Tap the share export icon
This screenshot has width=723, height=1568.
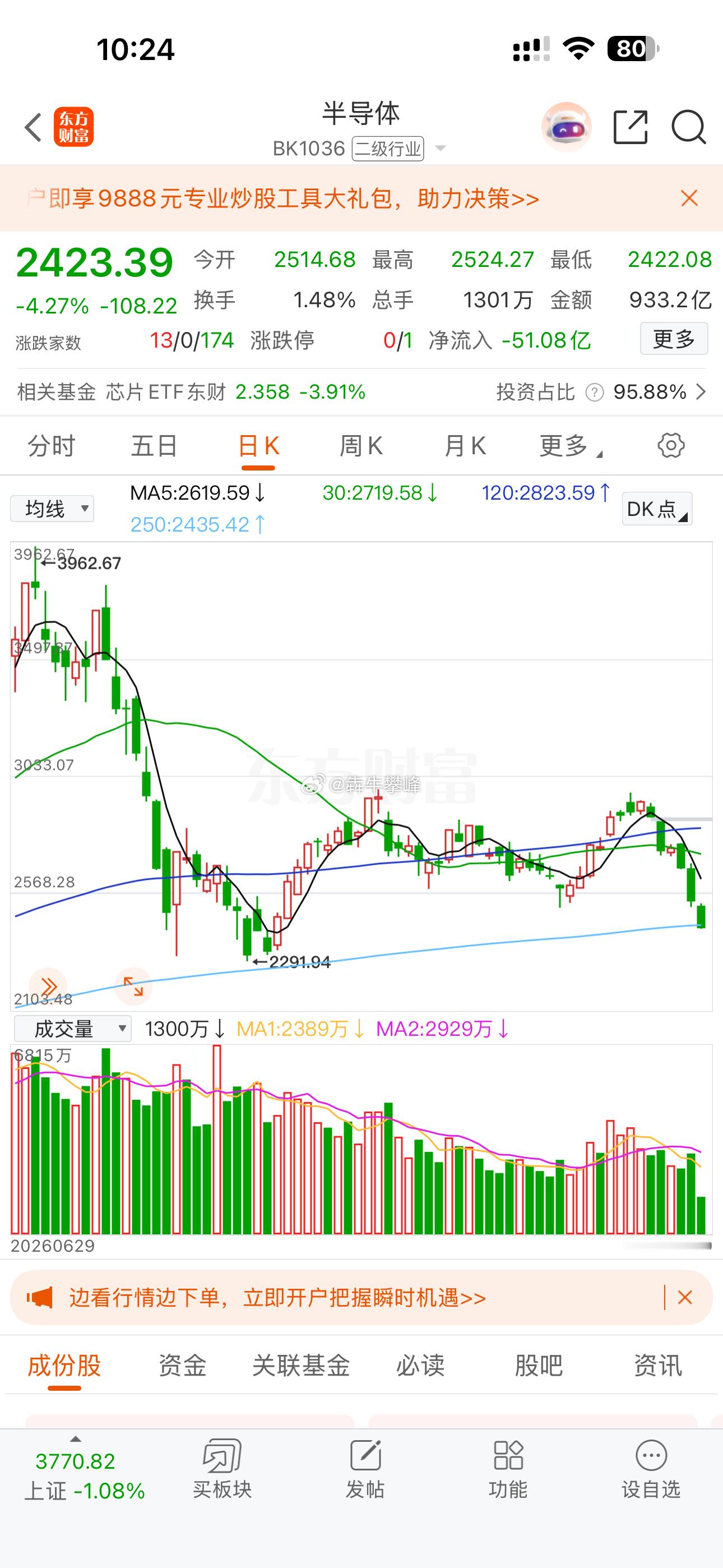(x=631, y=127)
